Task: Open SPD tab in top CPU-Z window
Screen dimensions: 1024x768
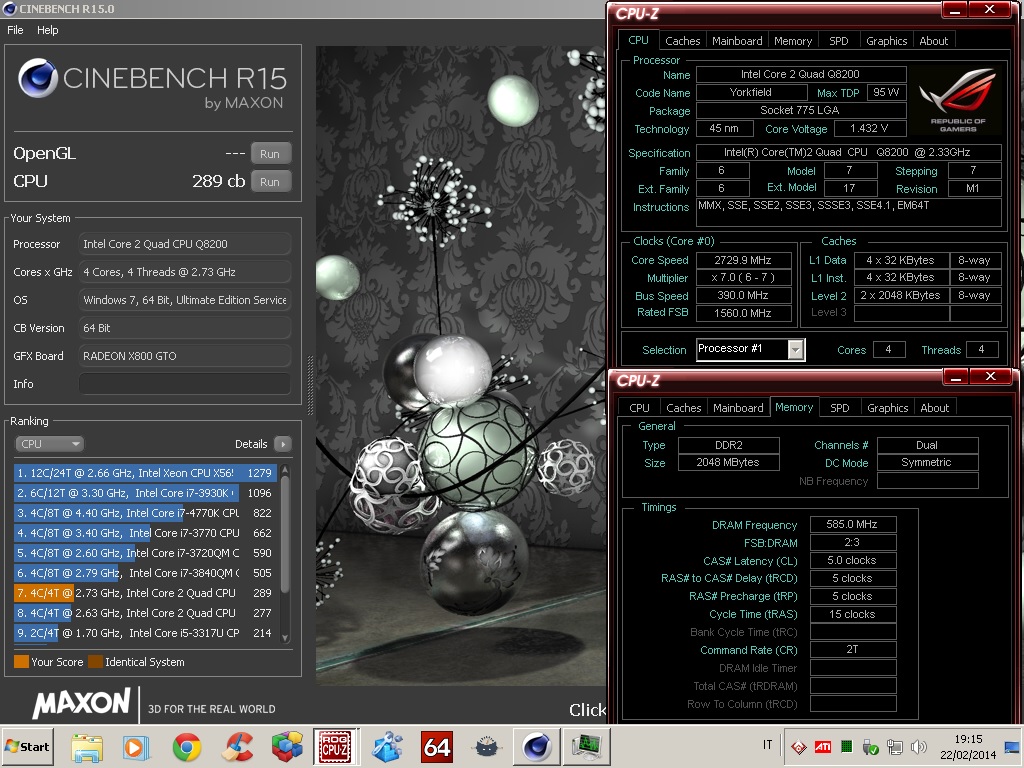Action: (839, 40)
